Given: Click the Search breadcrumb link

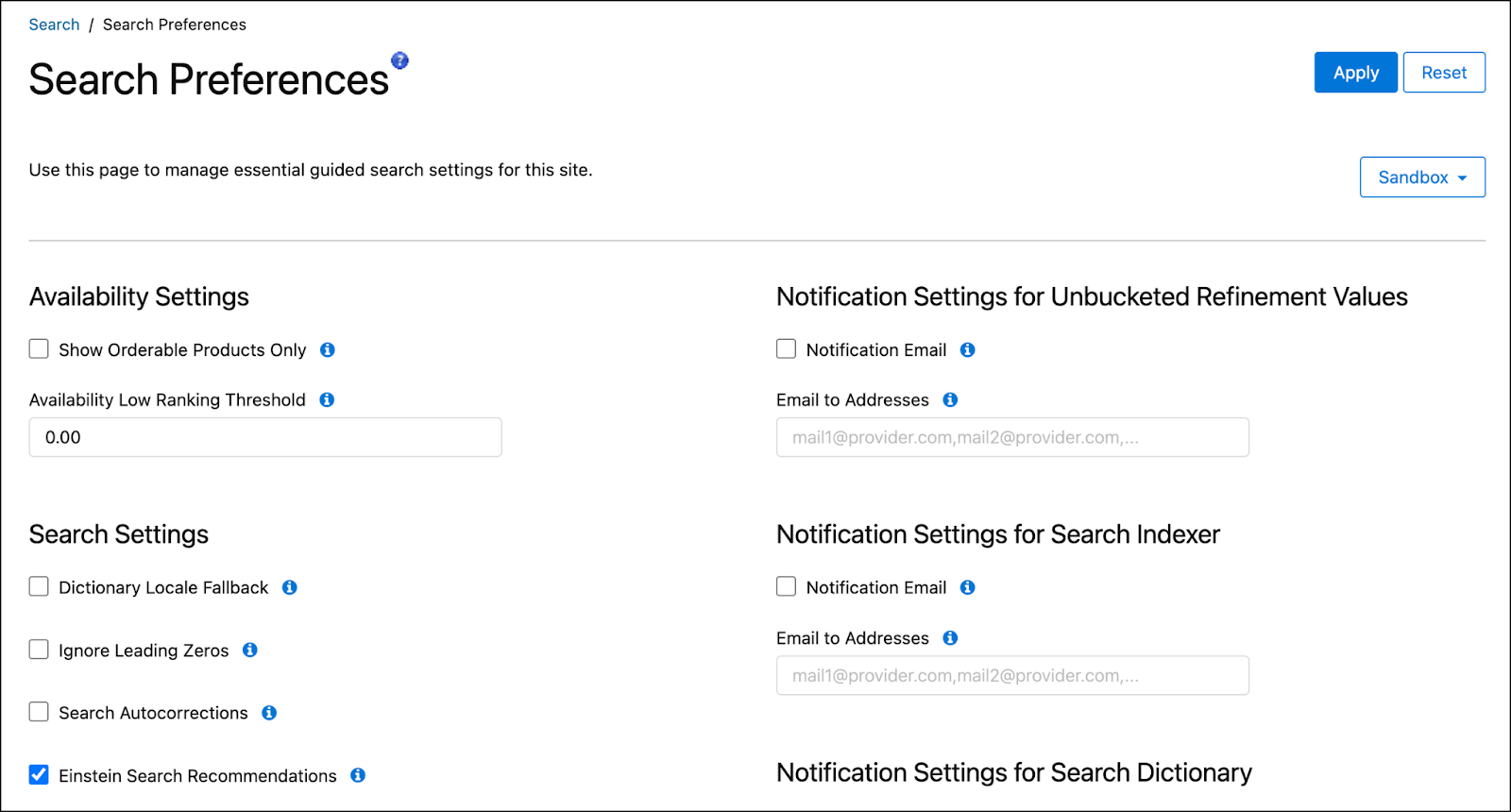Looking at the screenshot, I should point(54,25).
